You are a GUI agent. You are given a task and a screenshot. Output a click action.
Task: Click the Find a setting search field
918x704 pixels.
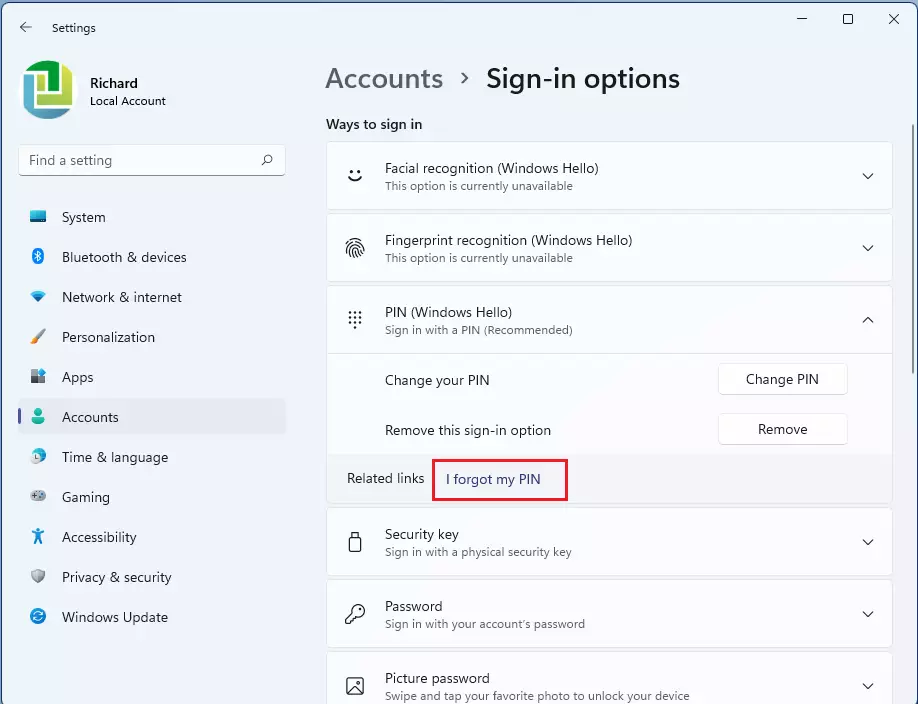coord(140,160)
